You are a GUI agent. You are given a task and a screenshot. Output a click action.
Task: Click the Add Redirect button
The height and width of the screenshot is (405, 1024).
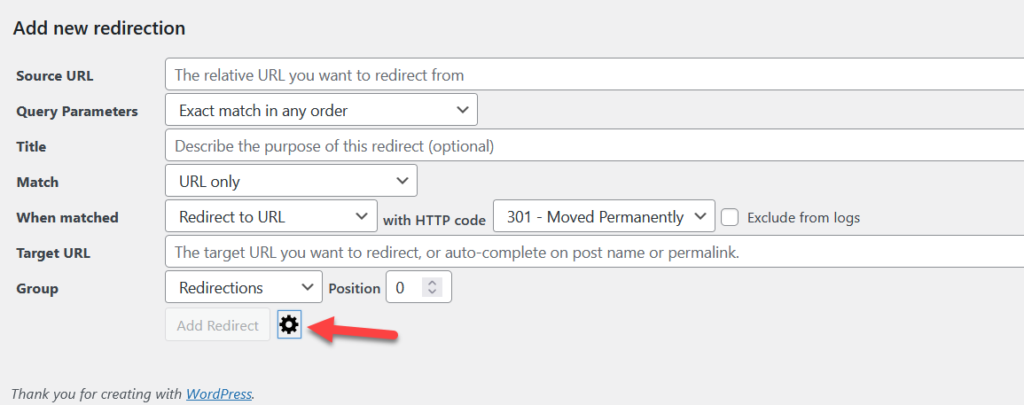[x=217, y=325]
